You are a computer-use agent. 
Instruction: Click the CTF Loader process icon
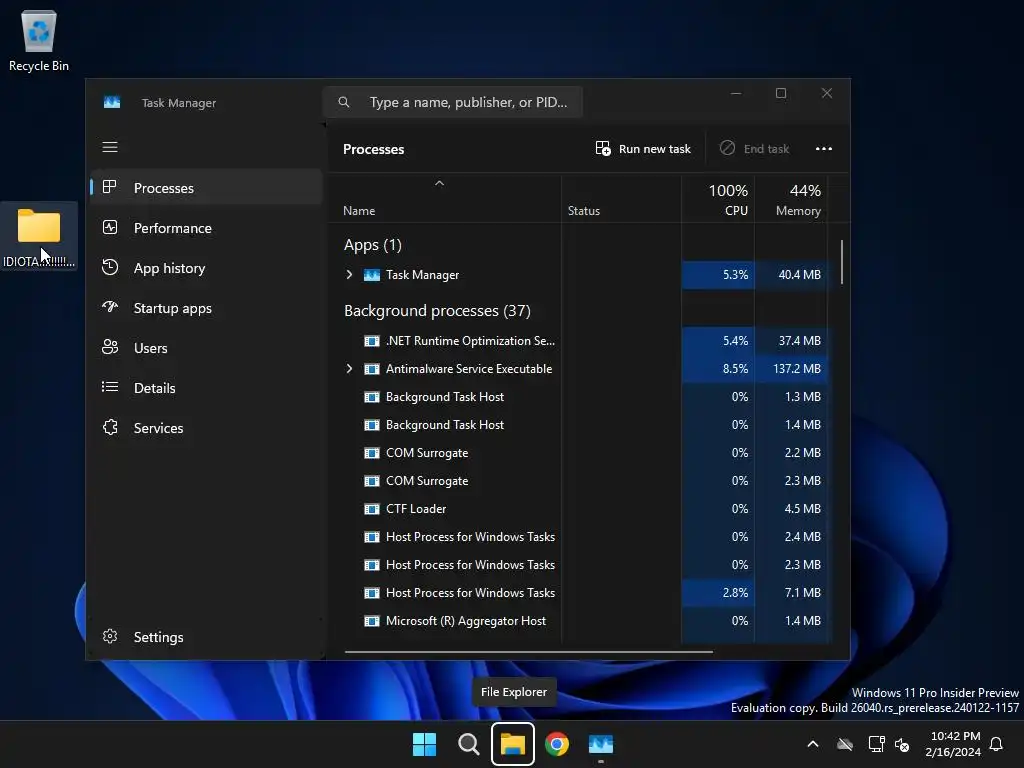(372, 509)
